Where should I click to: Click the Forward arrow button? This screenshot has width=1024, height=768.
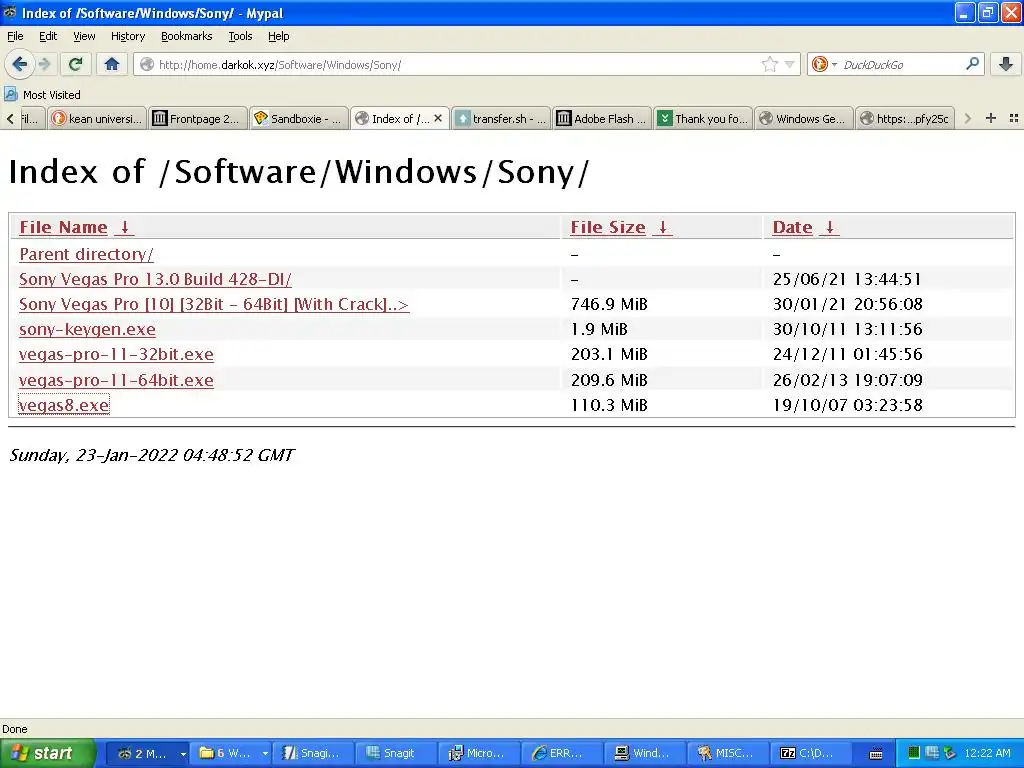click(44, 64)
